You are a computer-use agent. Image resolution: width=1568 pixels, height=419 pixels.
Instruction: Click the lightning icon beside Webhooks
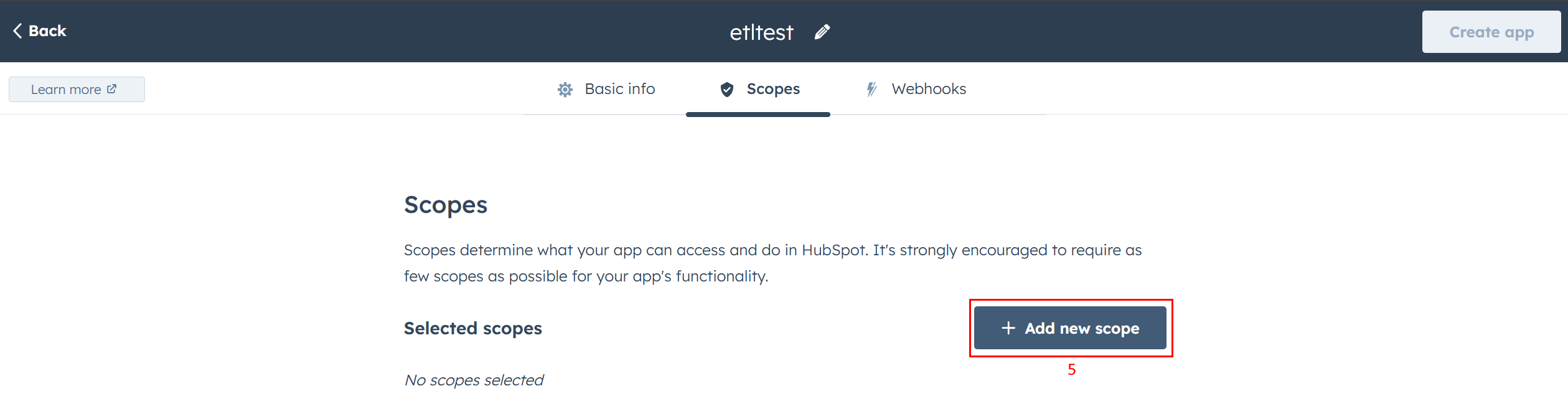pyautogui.click(x=871, y=89)
